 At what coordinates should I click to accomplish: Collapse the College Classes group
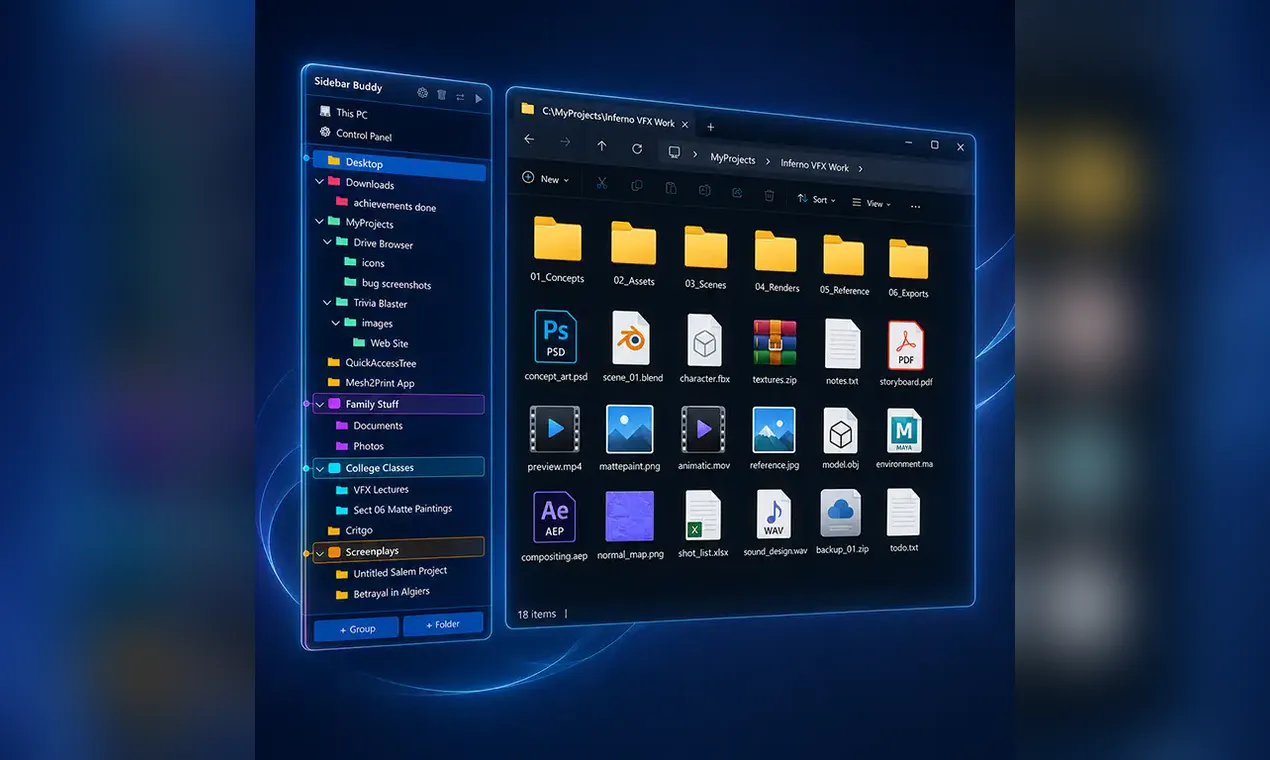click(x=320, y=467)
